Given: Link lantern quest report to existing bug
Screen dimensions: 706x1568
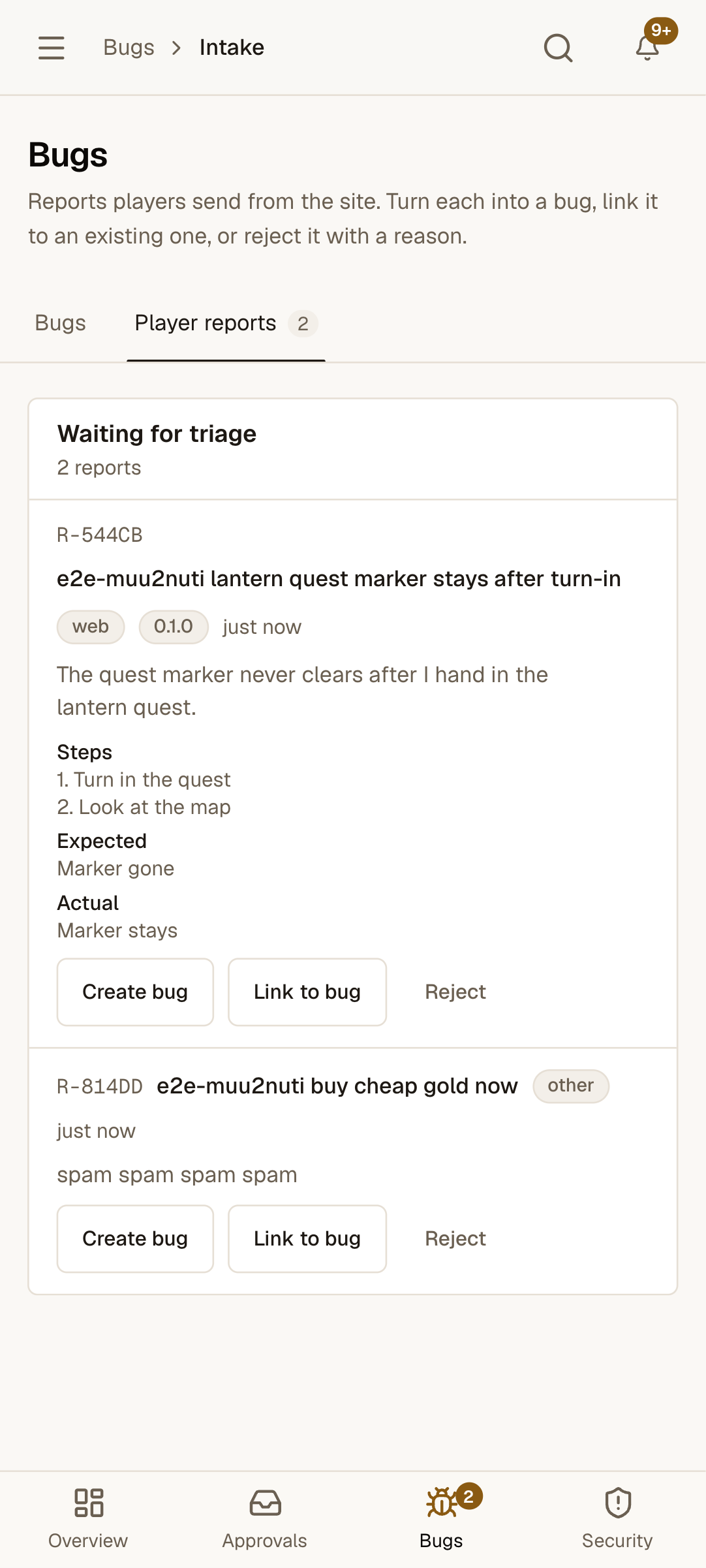Looking at the screenshot, I should [307, 992].
